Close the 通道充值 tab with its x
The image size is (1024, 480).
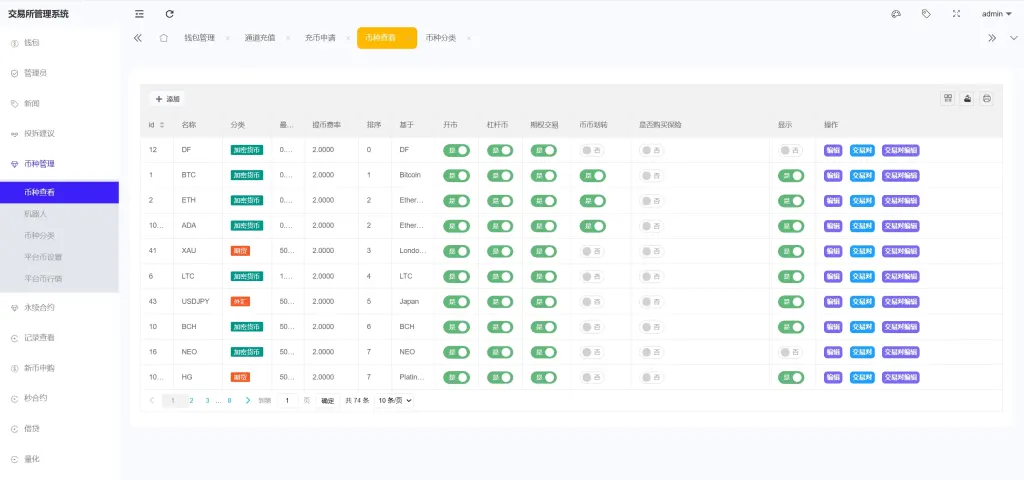[287, 39]
